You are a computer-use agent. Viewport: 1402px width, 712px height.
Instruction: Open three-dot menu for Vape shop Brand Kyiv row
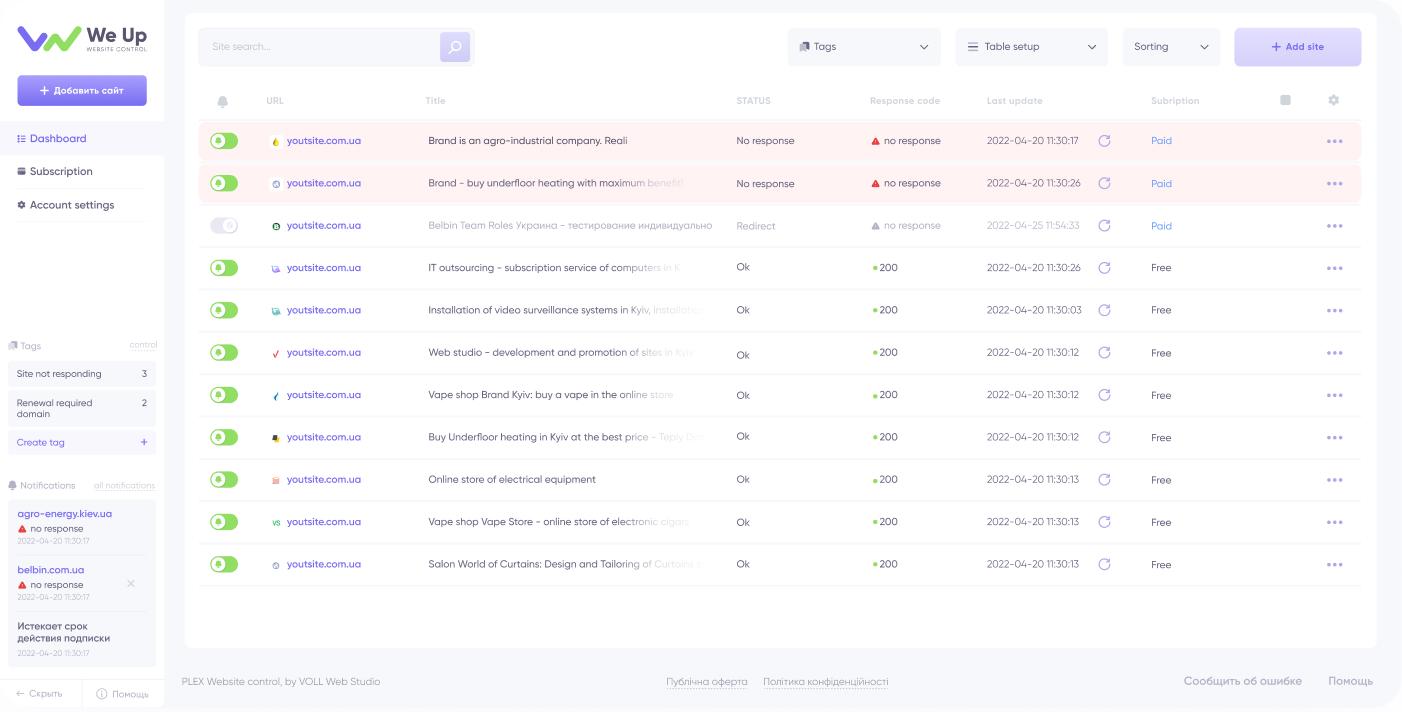1334,396
